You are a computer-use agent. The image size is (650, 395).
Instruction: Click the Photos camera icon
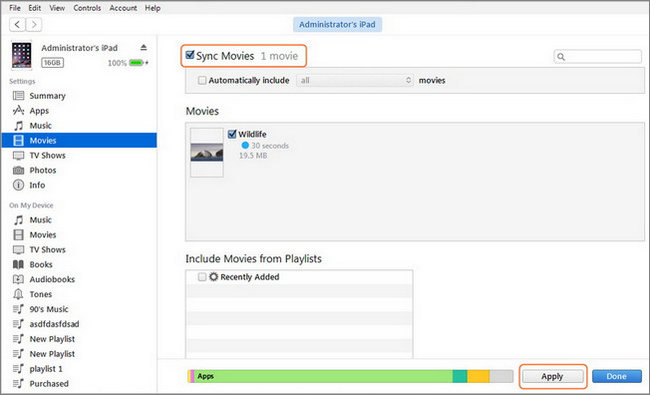coord(18,170)
